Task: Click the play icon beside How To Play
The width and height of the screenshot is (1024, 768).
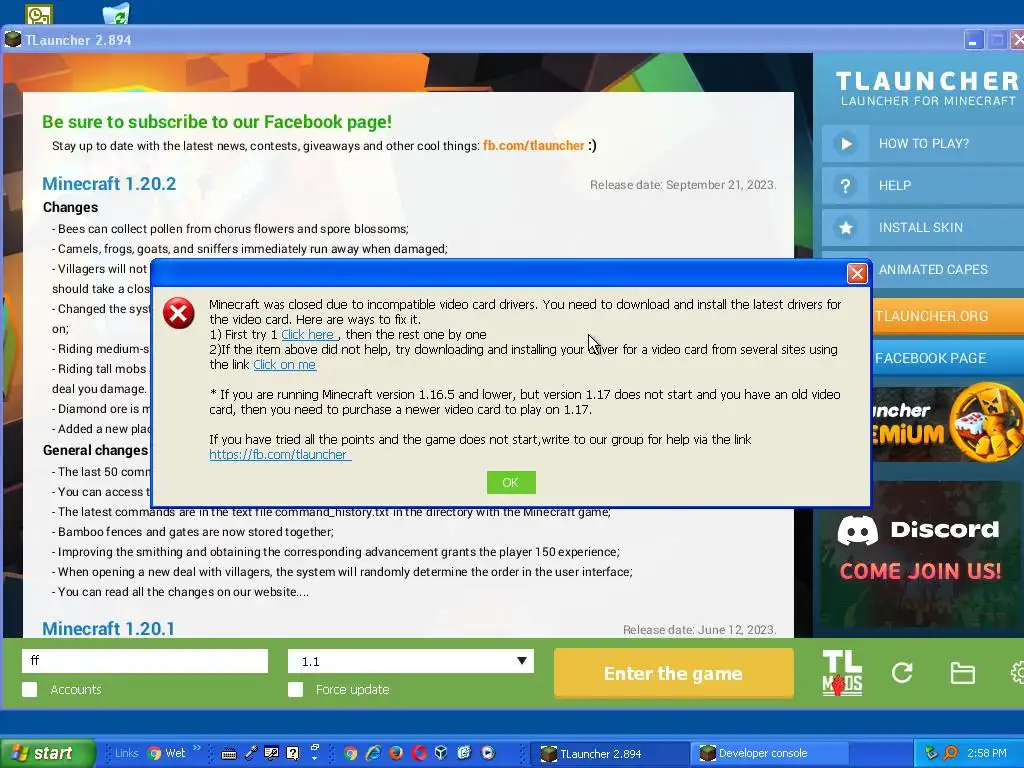Action: (x=846, y=144)
